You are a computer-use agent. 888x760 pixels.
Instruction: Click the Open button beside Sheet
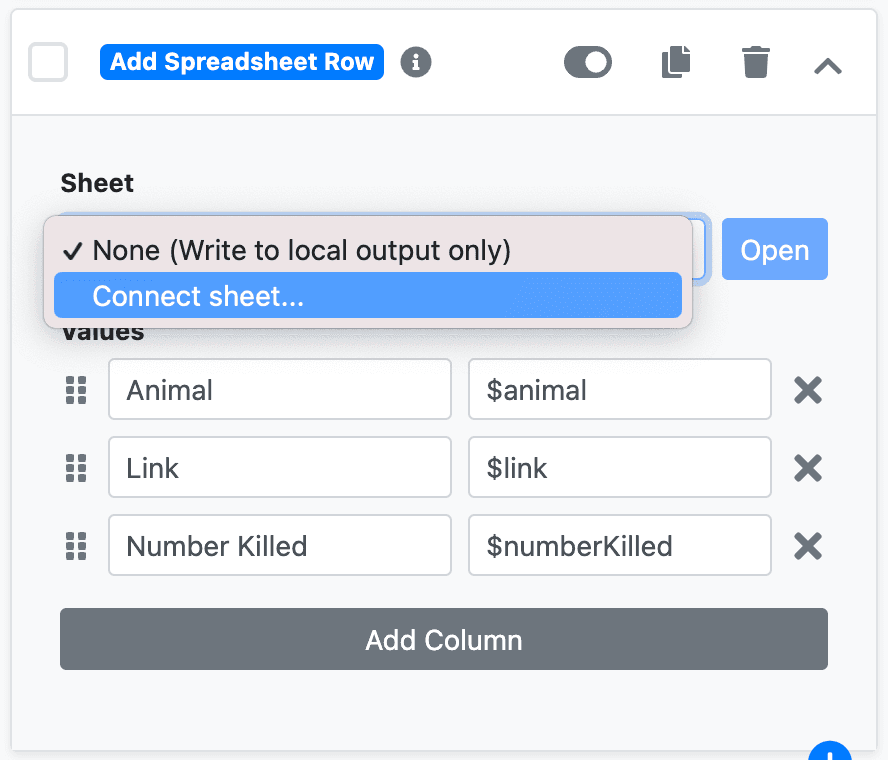(x=774, y=249)
